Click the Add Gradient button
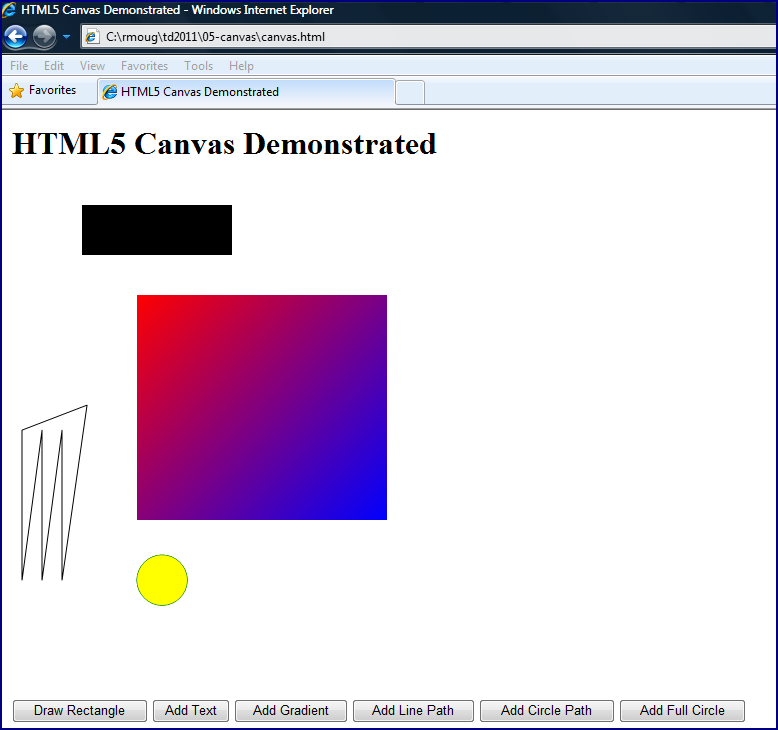778x730 pixels. pos(291,711)
